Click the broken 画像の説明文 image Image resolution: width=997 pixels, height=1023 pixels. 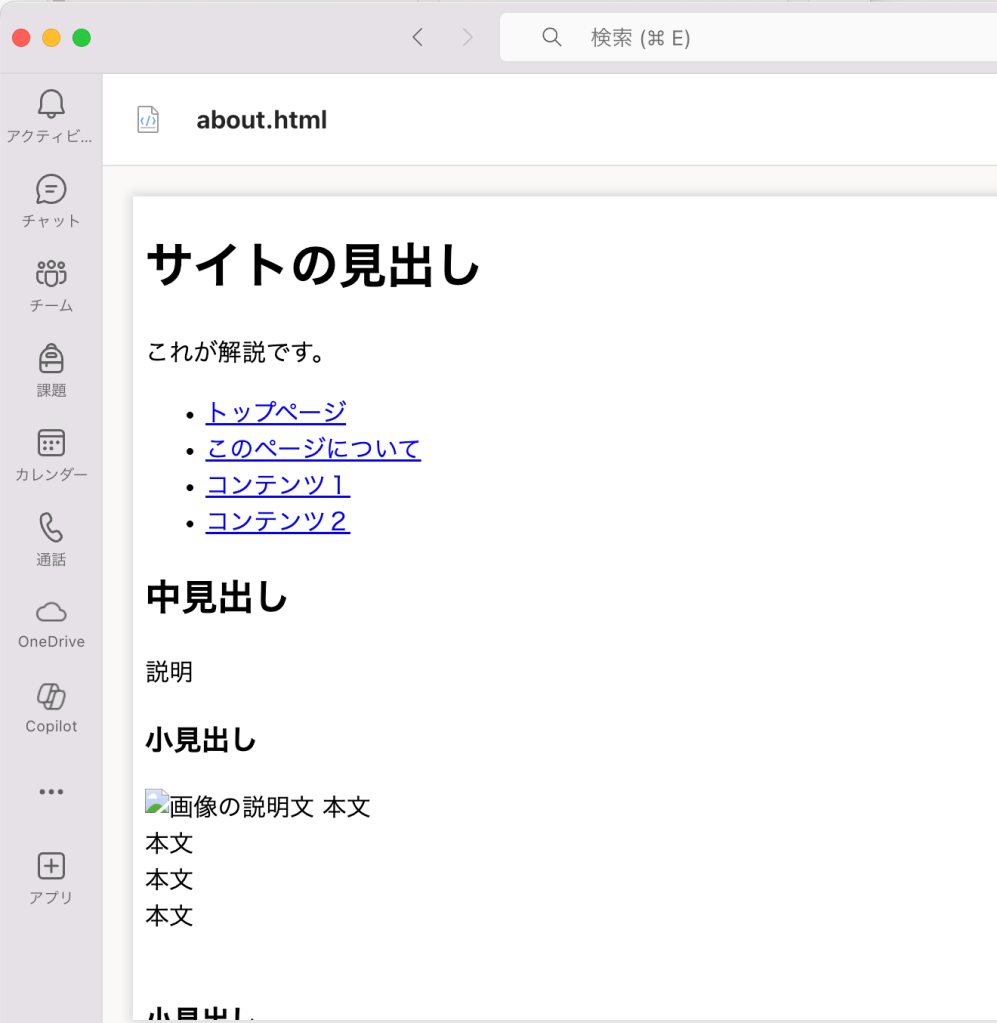point(157,801)
